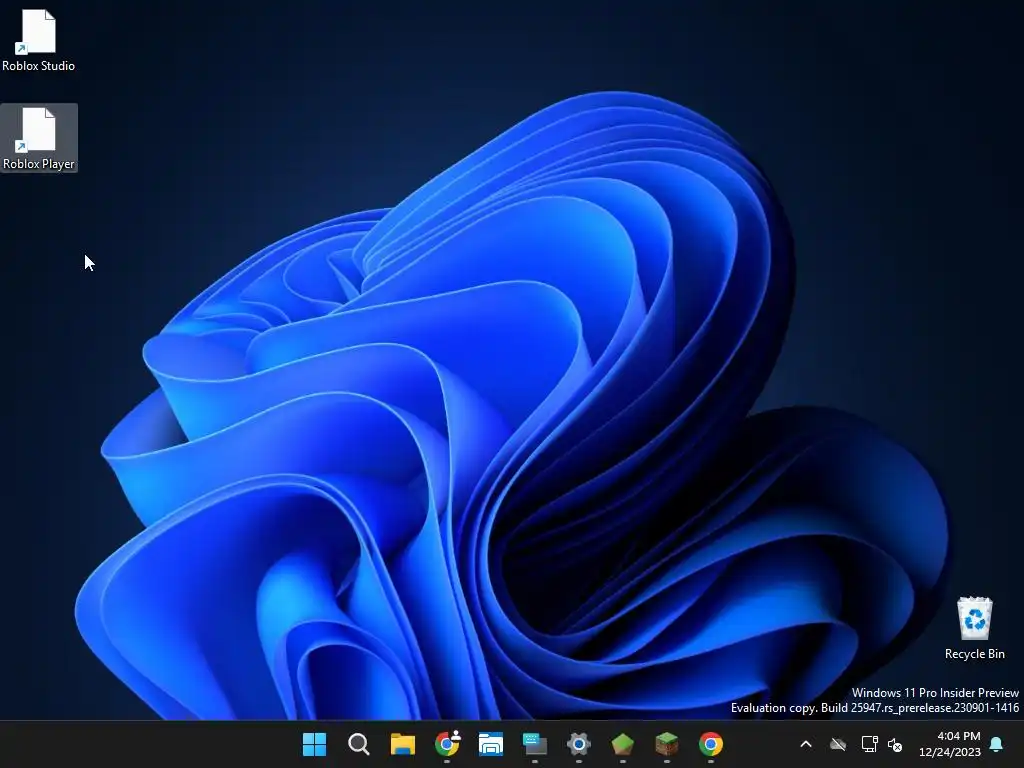This screenshot has height=768, width=1024.
Task: Open the Minecraft grass block icon
Action: [667, 744]
